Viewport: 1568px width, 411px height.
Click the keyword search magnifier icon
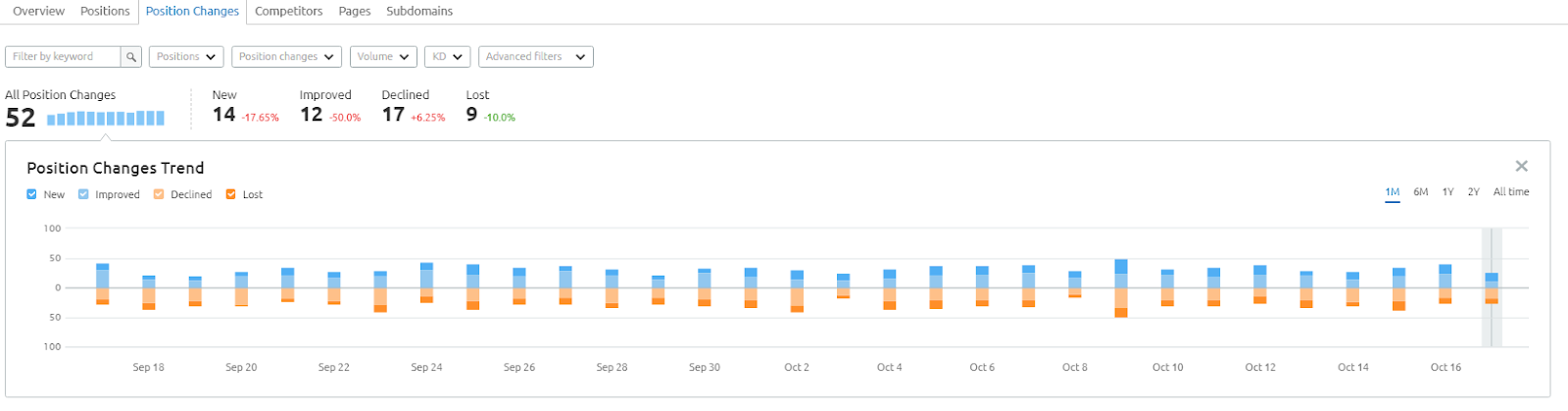pos(131,57)
